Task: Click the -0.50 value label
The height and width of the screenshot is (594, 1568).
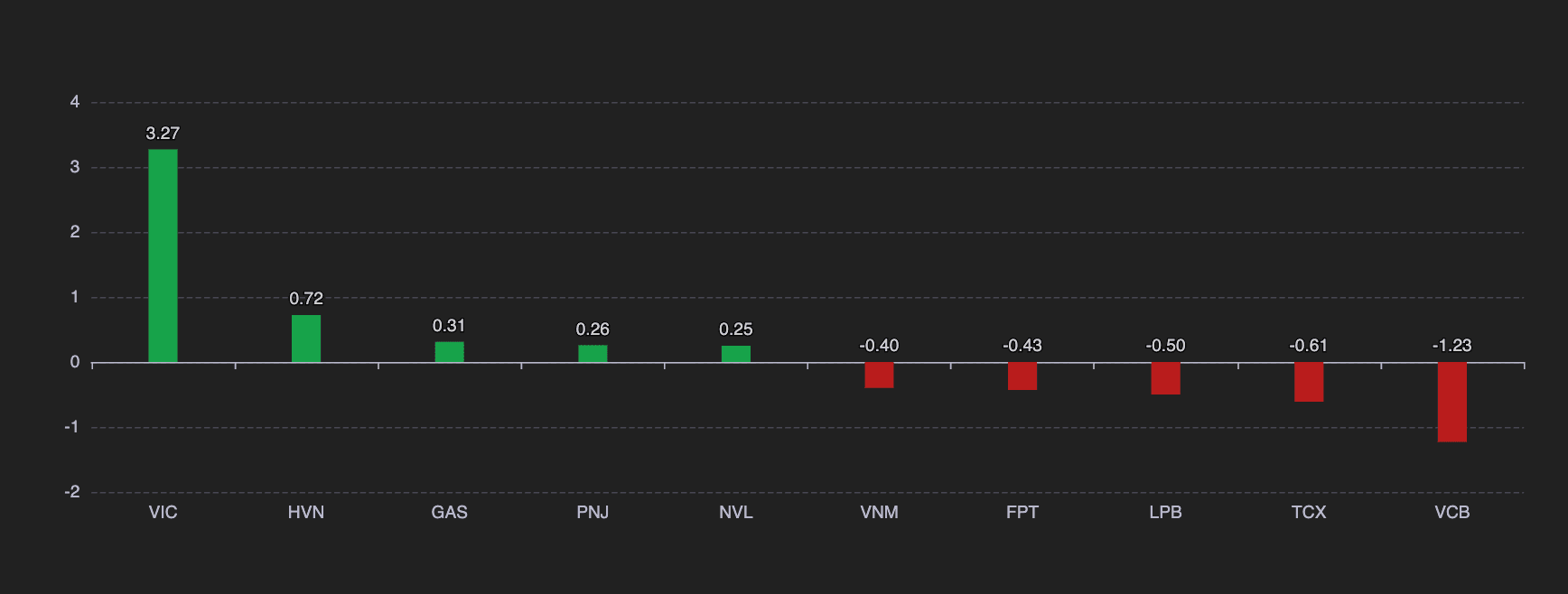Action: (1165, 346)
